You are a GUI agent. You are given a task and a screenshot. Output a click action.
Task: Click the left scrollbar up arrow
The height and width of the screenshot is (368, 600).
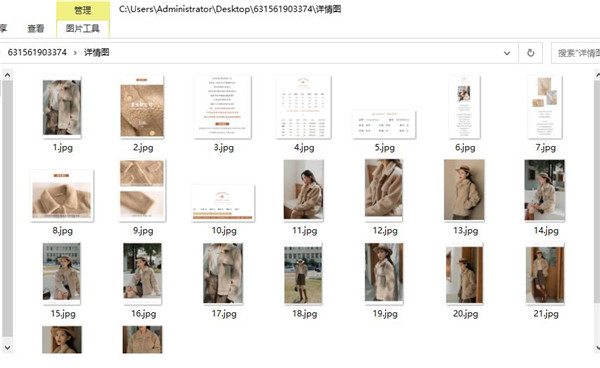coord(7,75)
